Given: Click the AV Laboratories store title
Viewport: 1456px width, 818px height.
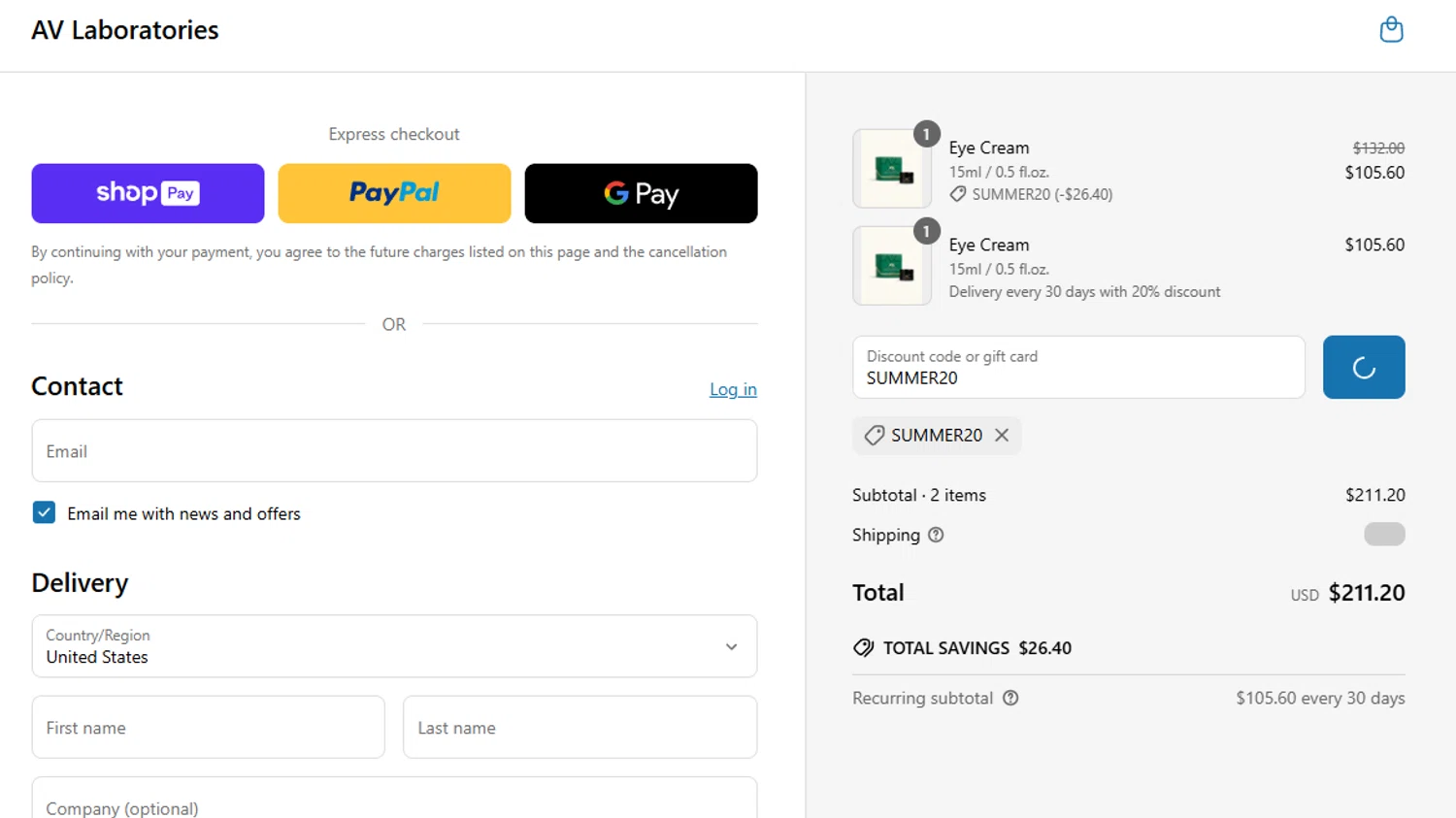Looking at the screenshot, I should tap(125, 30).
